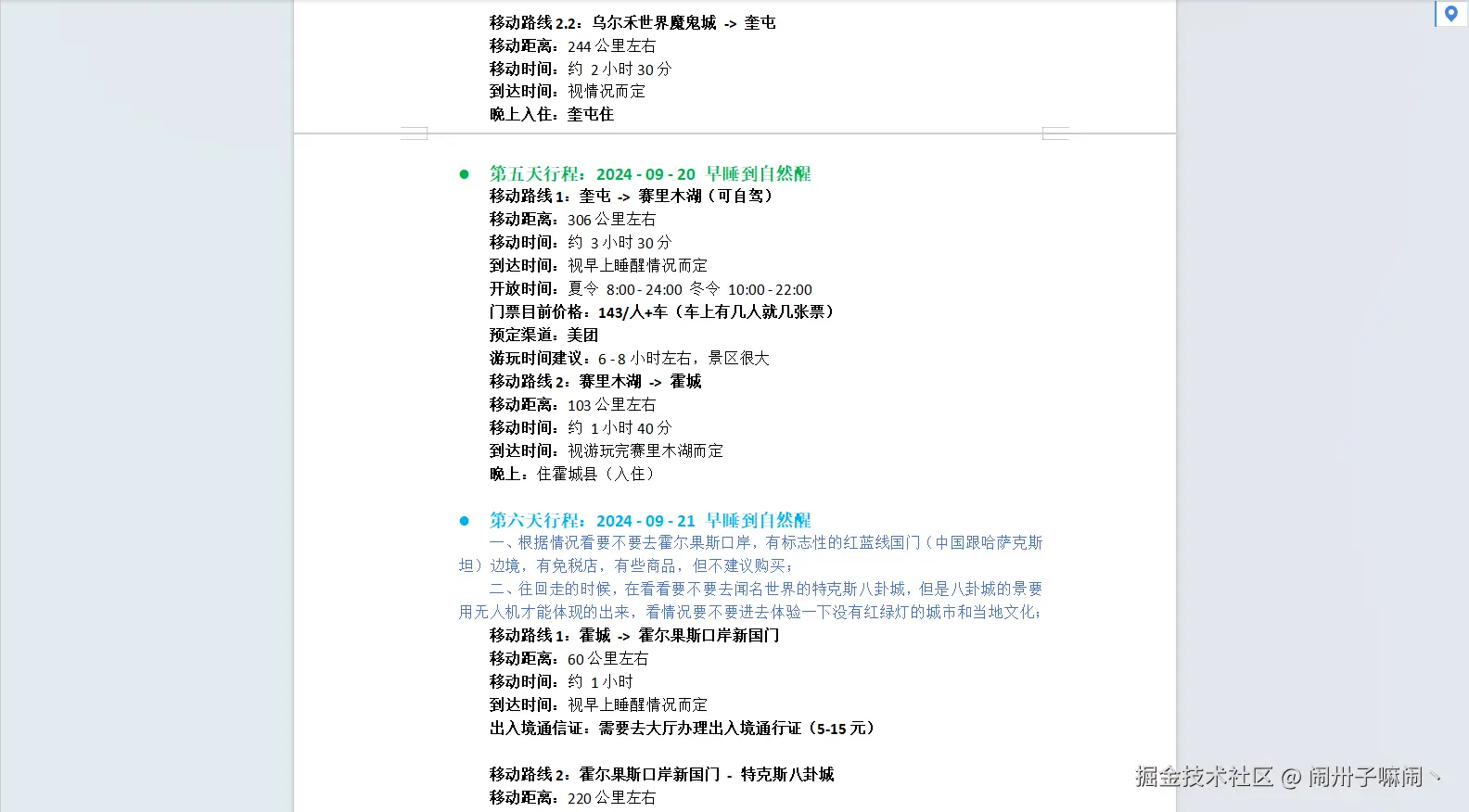This screenshot has height=812, width=1469.
Task: Click the text 移动距离: 220 公里左右
Action: click(x=572, y=797)
